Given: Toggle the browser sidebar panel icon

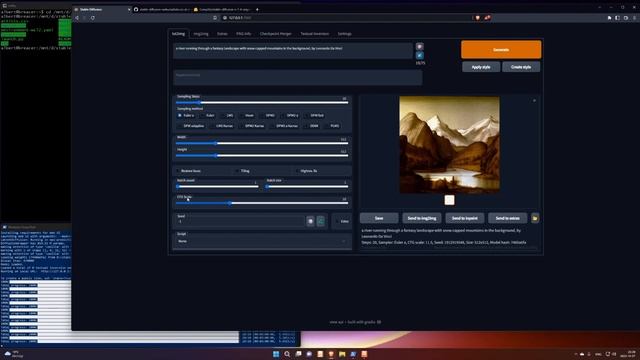Looking at the screenshot, I should (x=618, y=18).
